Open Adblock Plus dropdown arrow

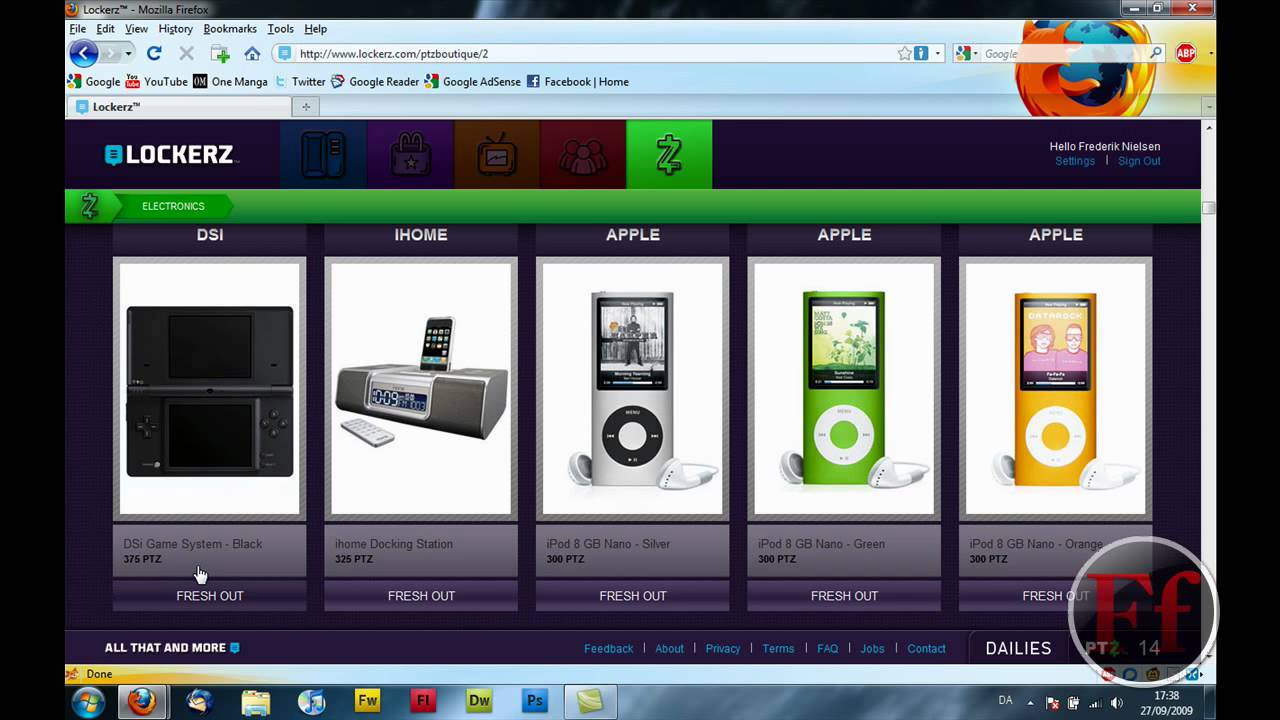[x=1211, y=54]
